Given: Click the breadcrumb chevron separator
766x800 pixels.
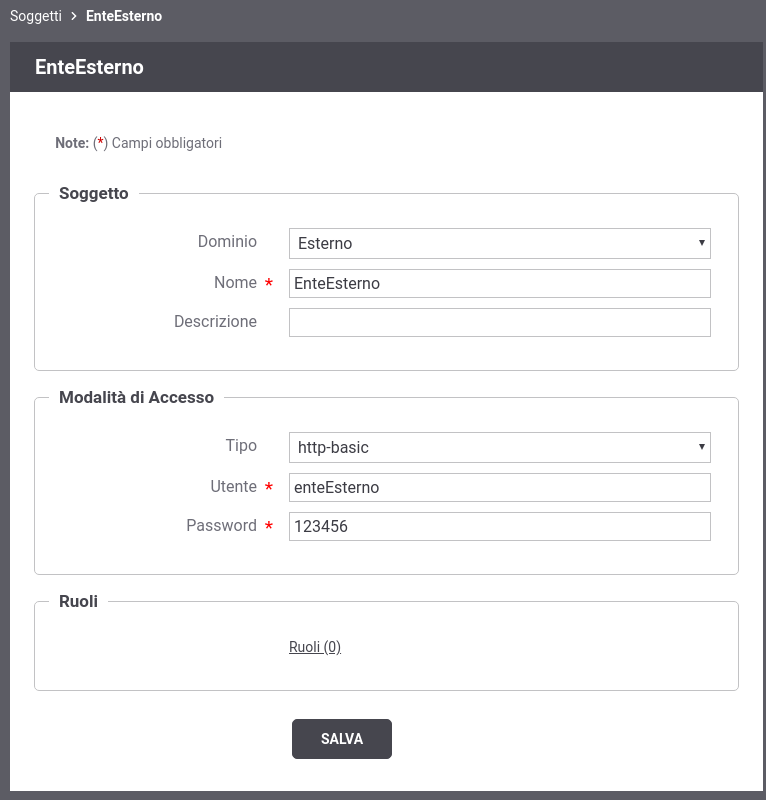Looking at the screenshot, I should click(x=74, y=16).
